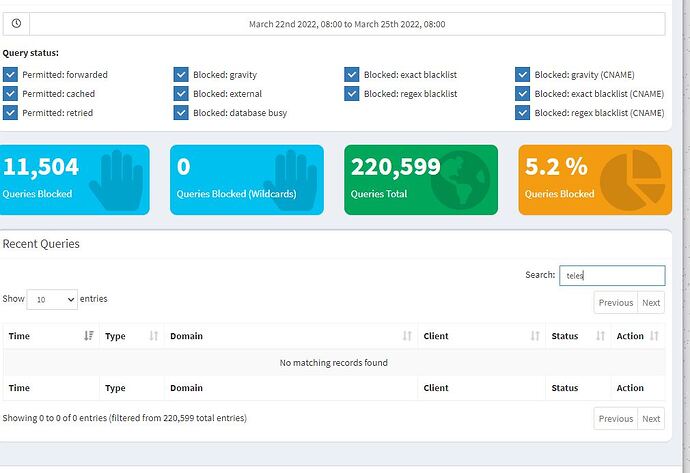
Task: Sort by Time column sort icon
Action: (89, 336)
